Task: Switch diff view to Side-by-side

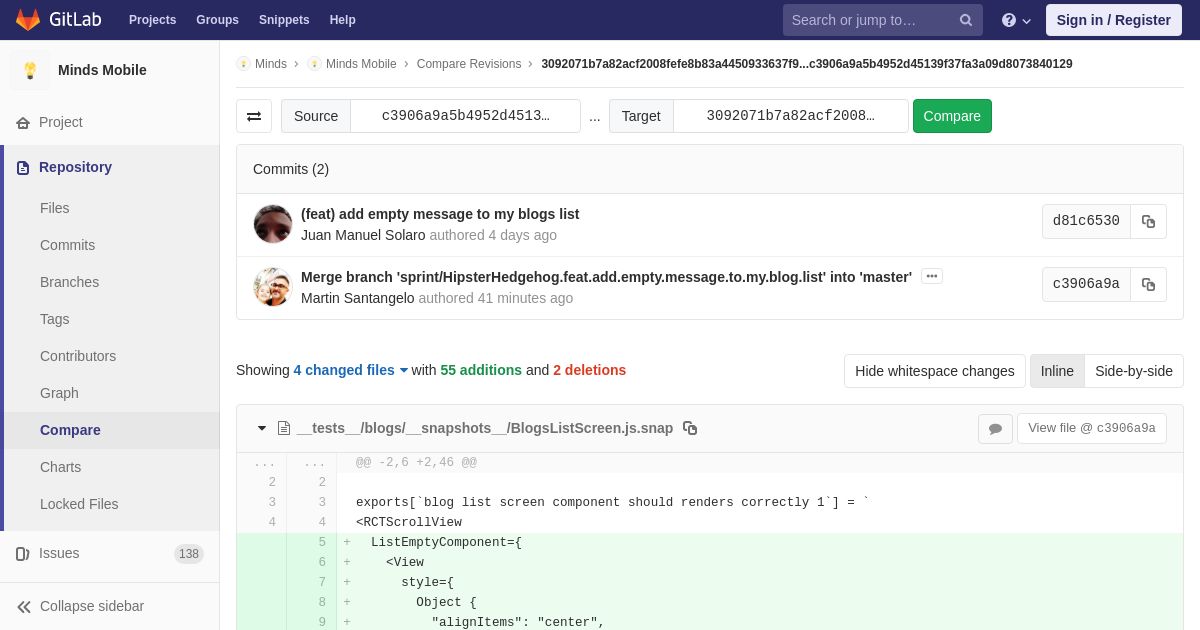Action: pyautogui.click(x=1134, y=371)
